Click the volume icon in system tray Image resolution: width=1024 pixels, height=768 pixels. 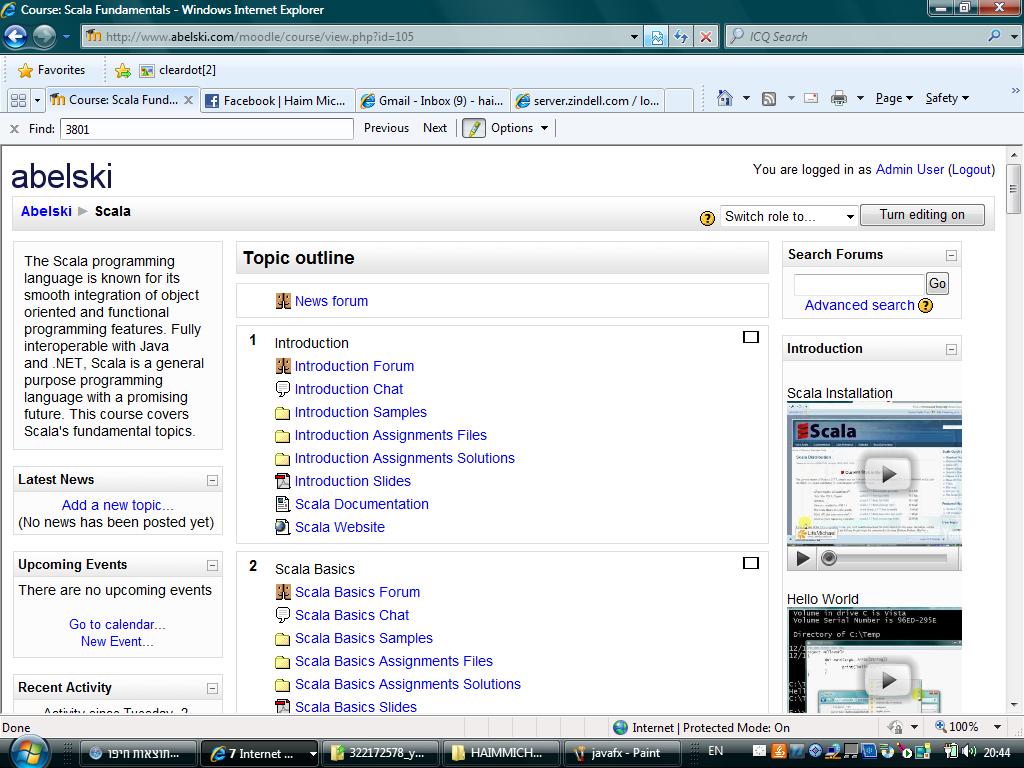tap(970, 752)
